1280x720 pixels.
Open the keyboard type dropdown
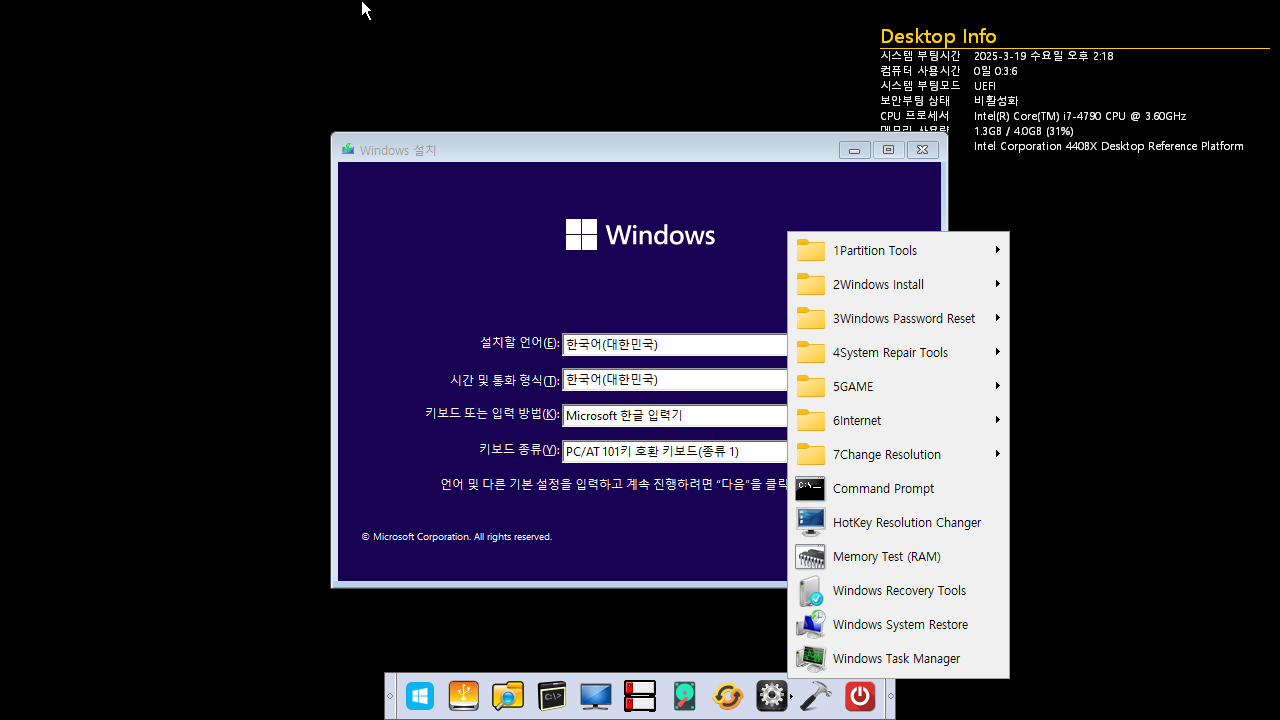coord(675,451)
